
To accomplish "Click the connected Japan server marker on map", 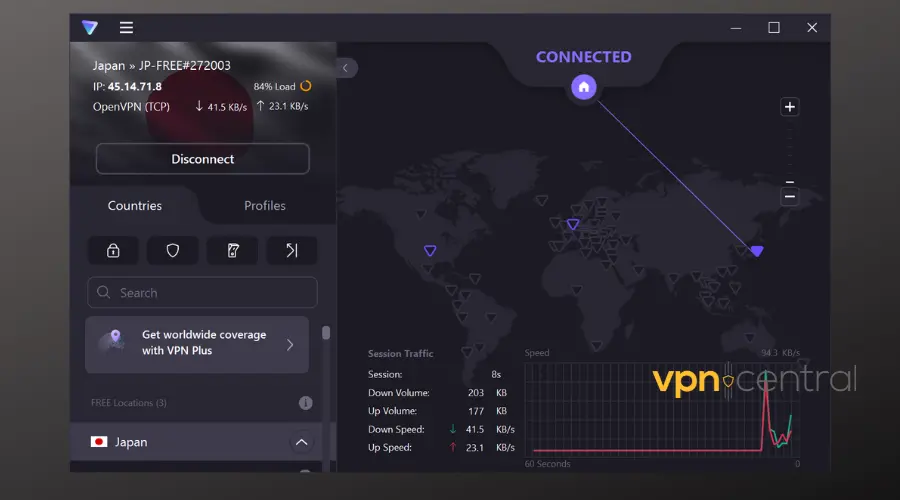I will [x=757, y=251].
